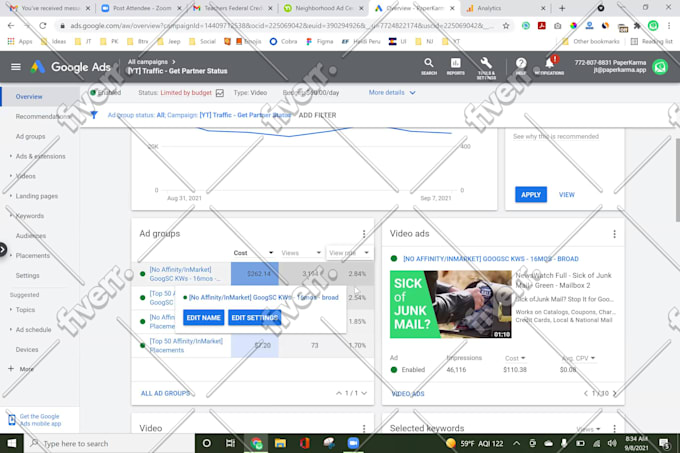Image resolution: width=680 pixels, height=453 pixels.
Task: Click VIEW recommendation link
Action: coord(566,195)
